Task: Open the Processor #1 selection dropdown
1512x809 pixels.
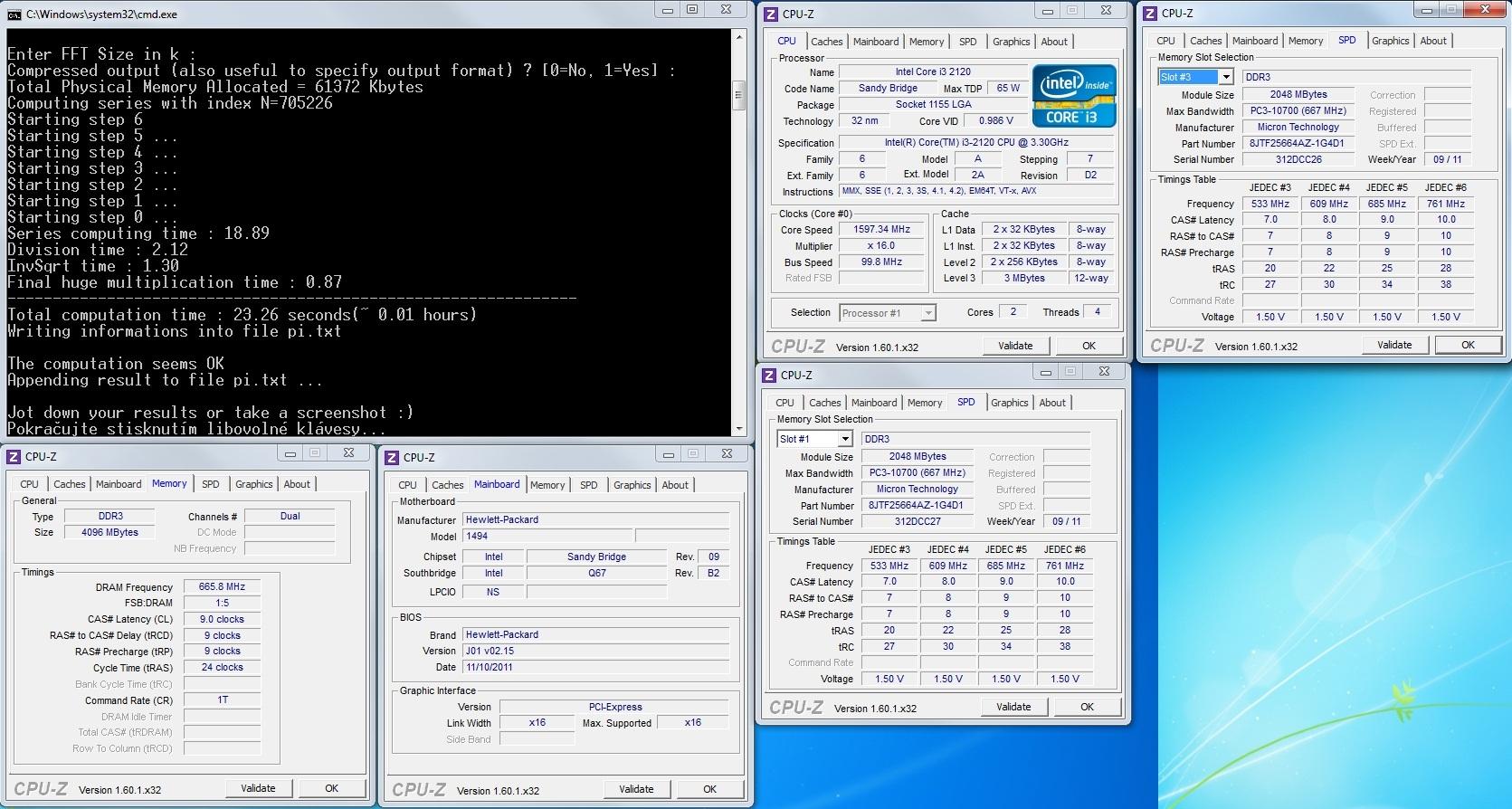Action: coord(927,313)
